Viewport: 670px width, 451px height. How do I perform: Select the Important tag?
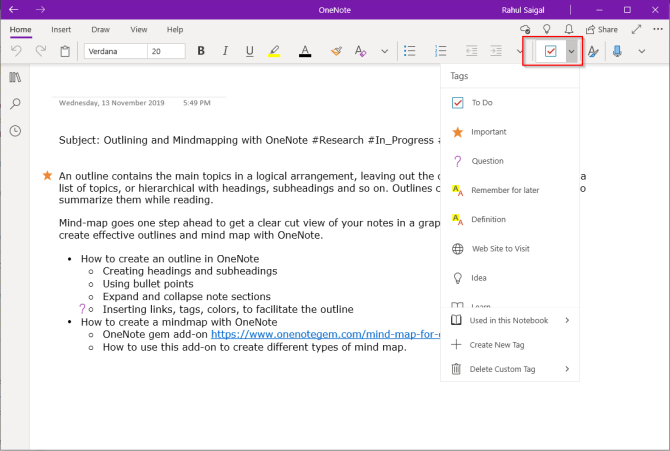(510, 132)
